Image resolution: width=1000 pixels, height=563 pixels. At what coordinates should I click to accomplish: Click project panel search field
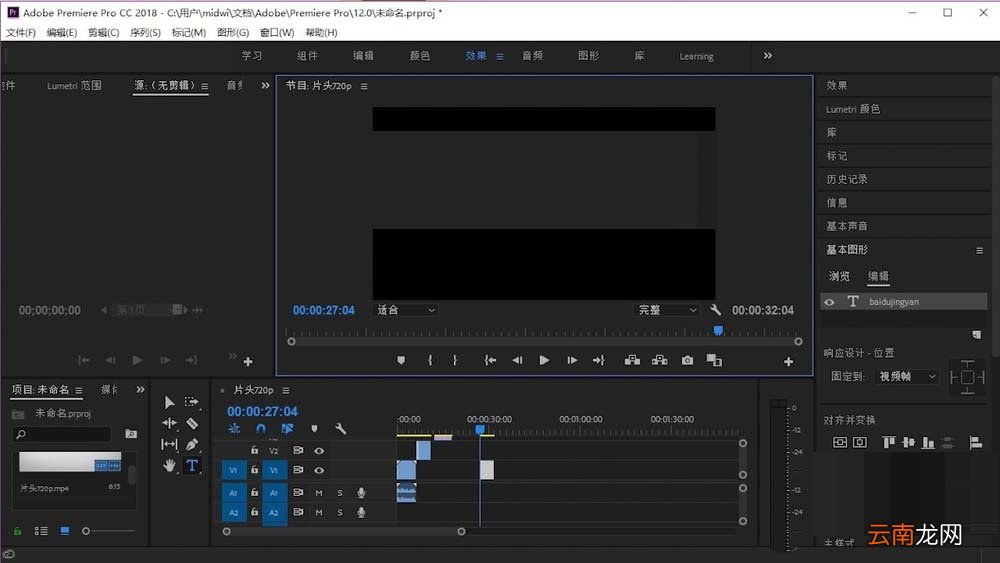62,434
